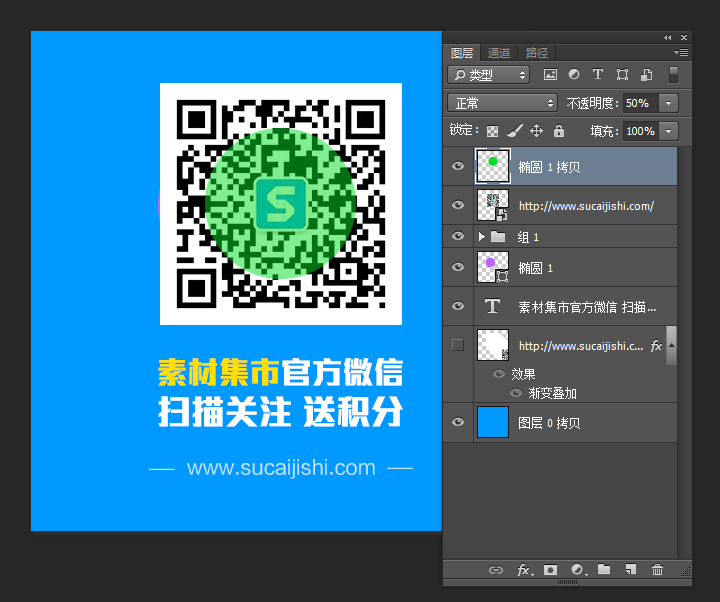
Task: Filter for smart object layers
Action: (647, 75)
